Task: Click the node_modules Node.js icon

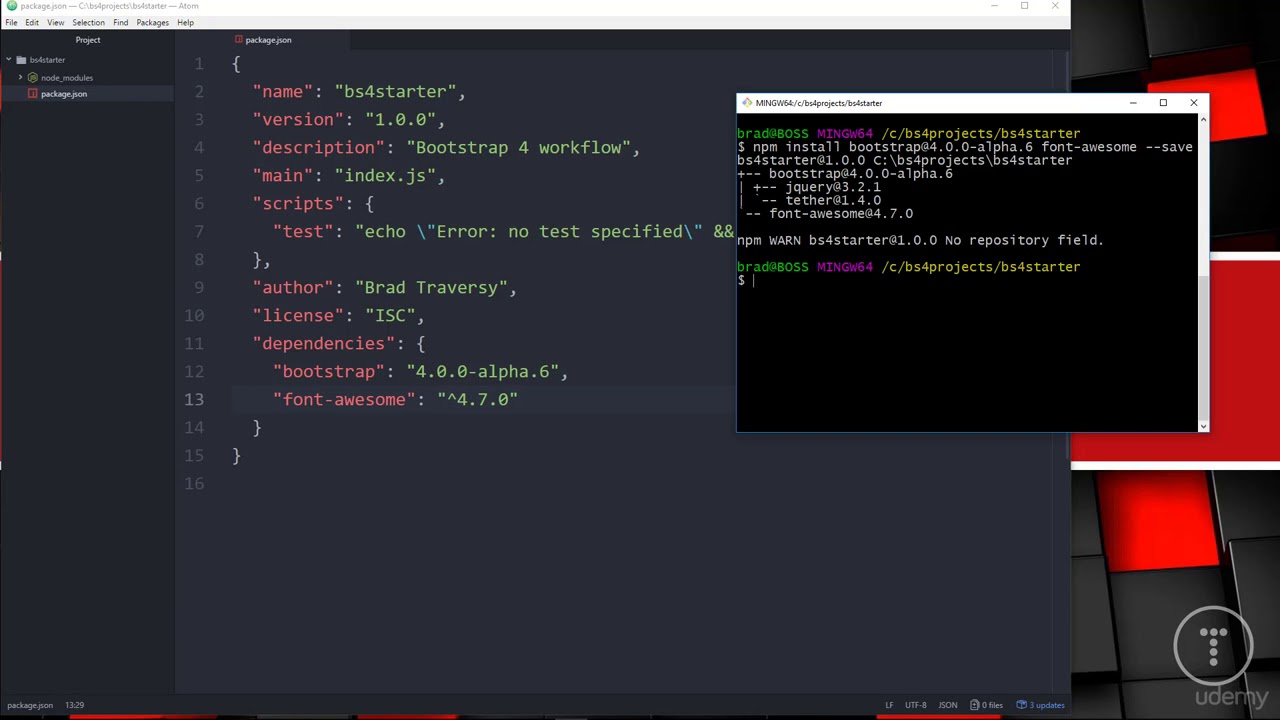Action: tap(33, 77)
